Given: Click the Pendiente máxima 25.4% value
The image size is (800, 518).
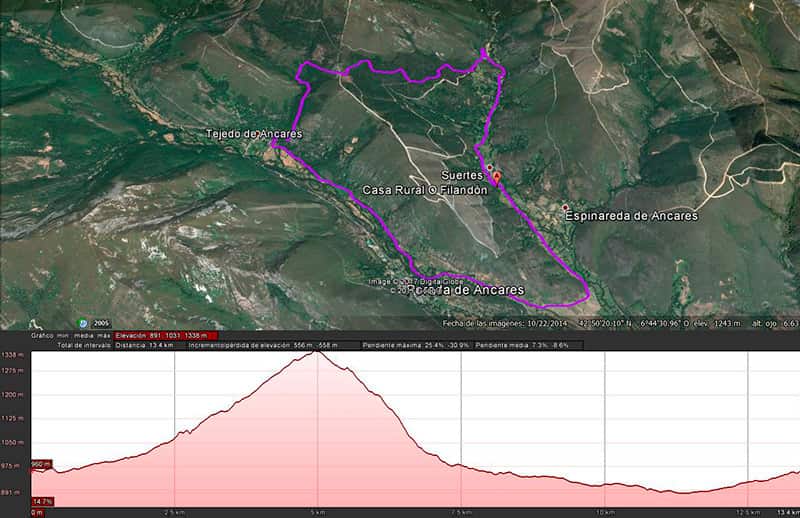Looking at the screenshot, I should pyautogui.click(x=416, y=346).
